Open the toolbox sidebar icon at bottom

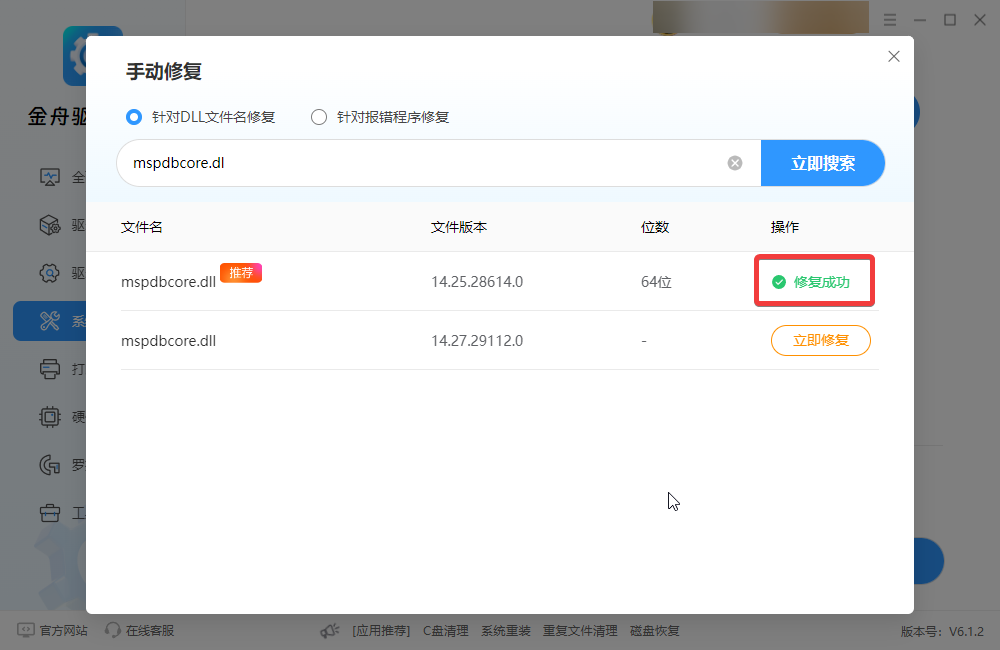click(50, 513)
